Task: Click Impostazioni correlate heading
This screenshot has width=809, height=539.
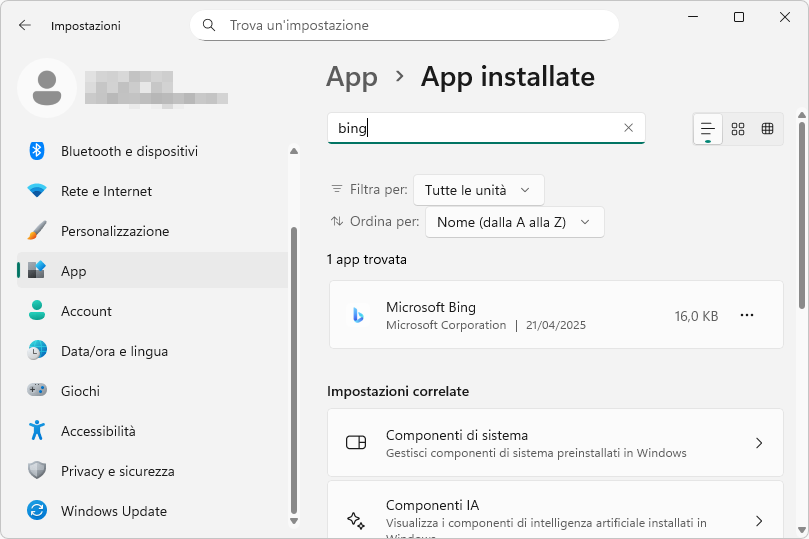Action: tap(398, 391)
